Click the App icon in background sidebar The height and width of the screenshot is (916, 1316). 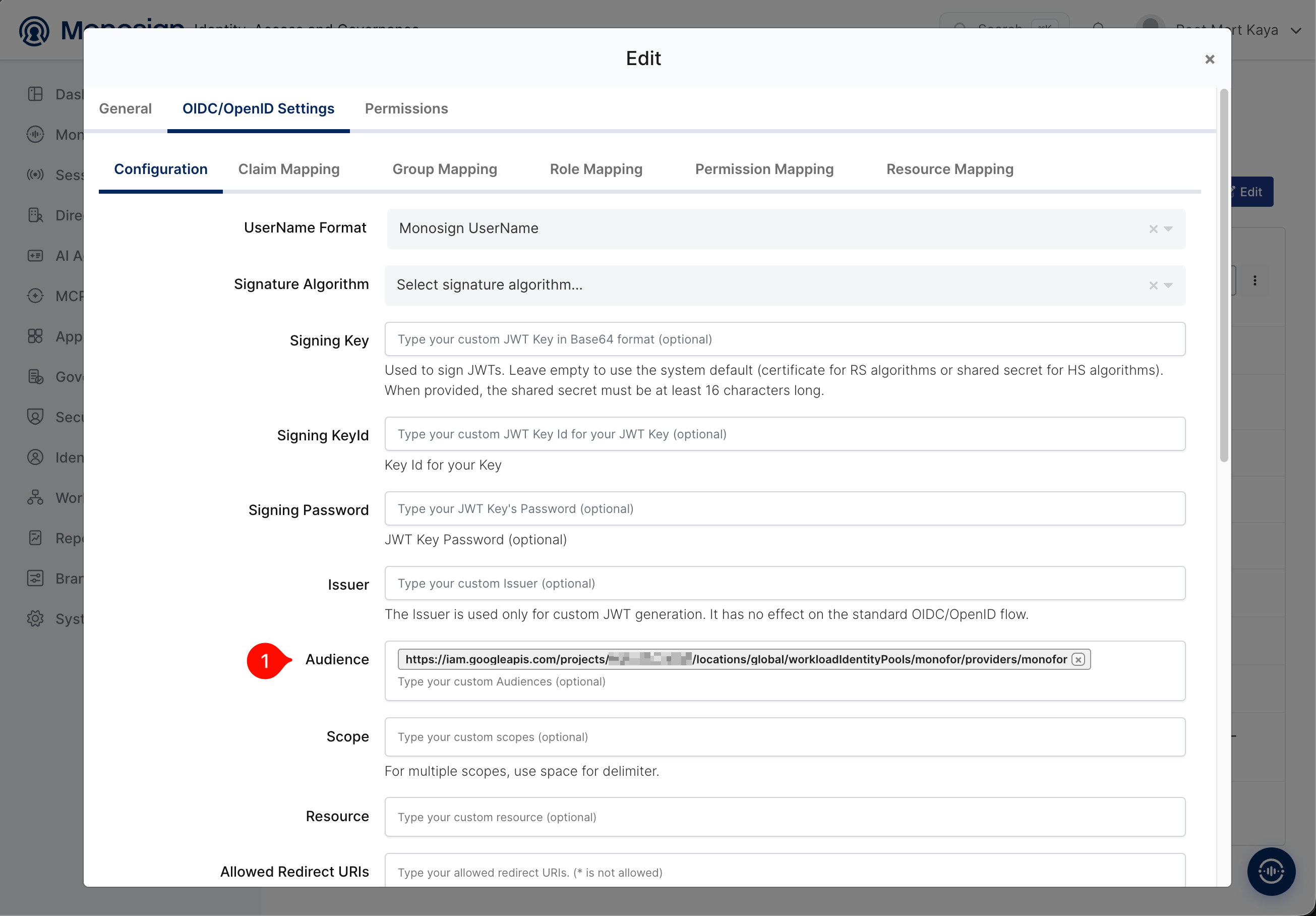35,336
